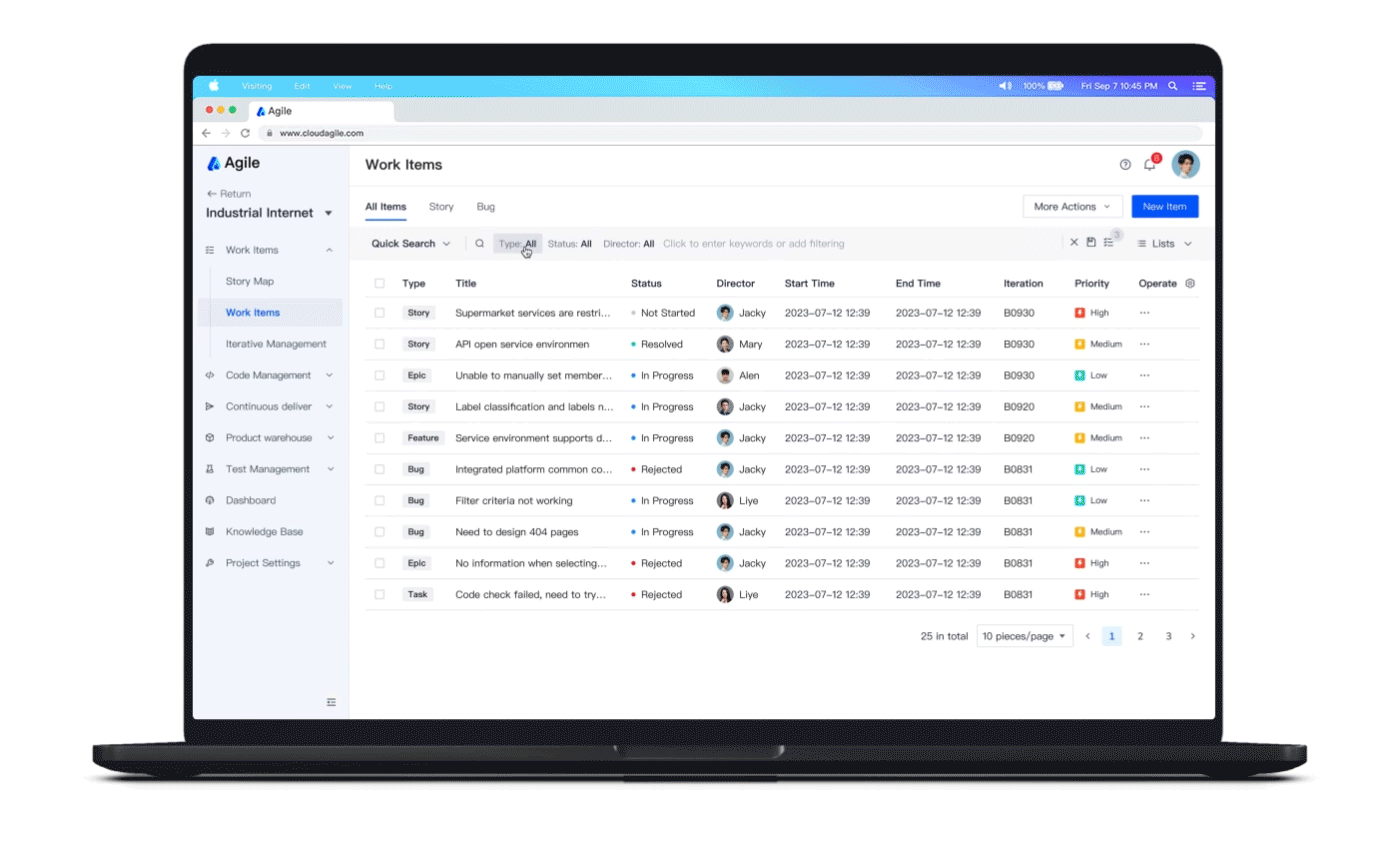Select the All Items tab
The image size is (1400, 868).
(385, 207)
